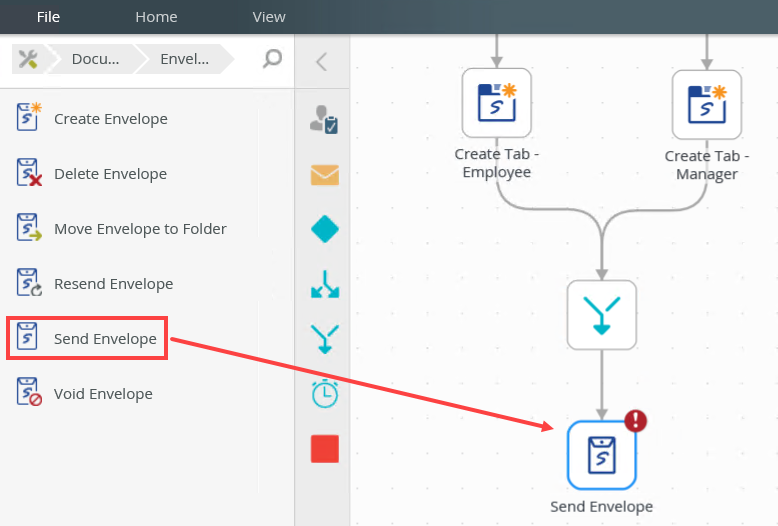
Task: Go to the Envel... breadcrumb
Action: pos(185,59)
